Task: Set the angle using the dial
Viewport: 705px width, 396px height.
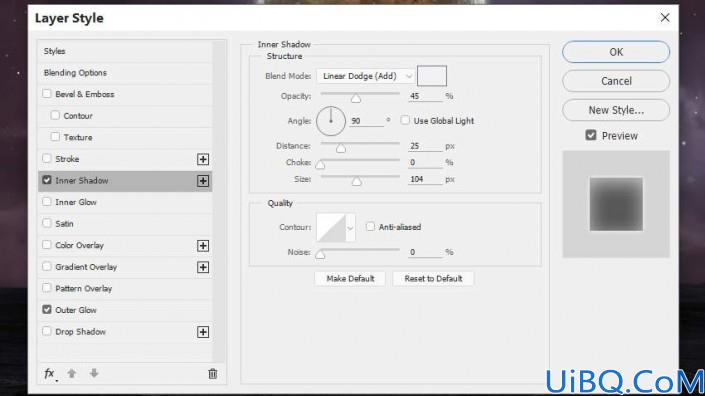Action: pyautogui.click(x=331, y=121)
